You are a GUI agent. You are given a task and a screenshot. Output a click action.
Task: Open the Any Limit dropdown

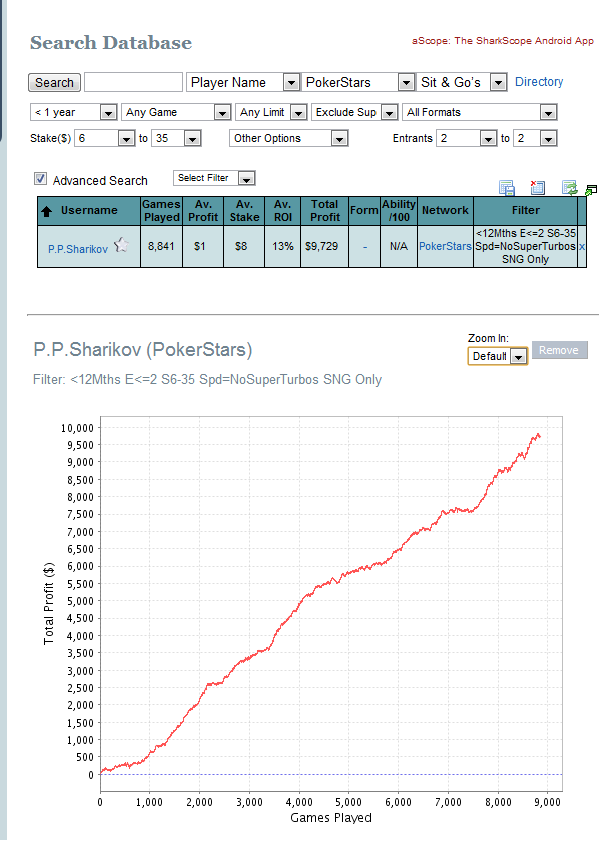(x=271, y=112)
